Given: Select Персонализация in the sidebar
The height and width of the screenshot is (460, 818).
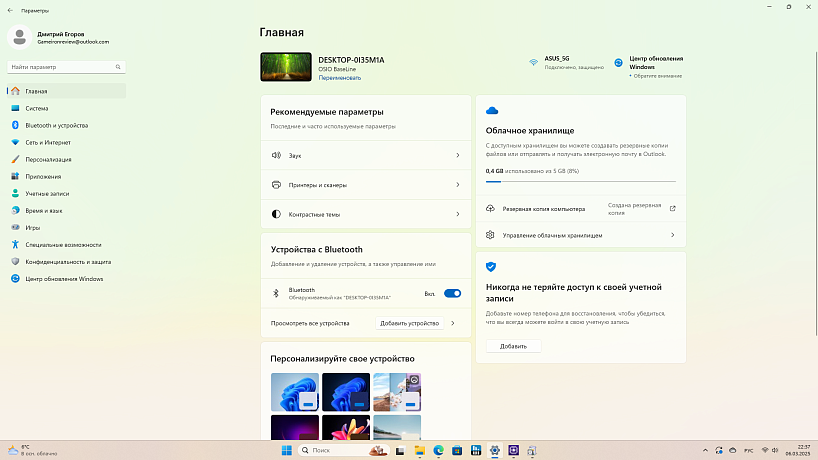Looking at the screenshot, I should point(48,159).
